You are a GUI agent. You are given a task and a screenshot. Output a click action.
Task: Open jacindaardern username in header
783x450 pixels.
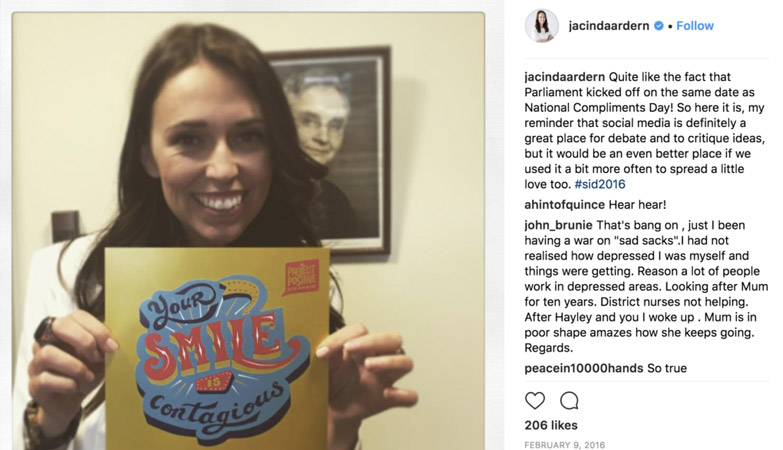[609, 26]
